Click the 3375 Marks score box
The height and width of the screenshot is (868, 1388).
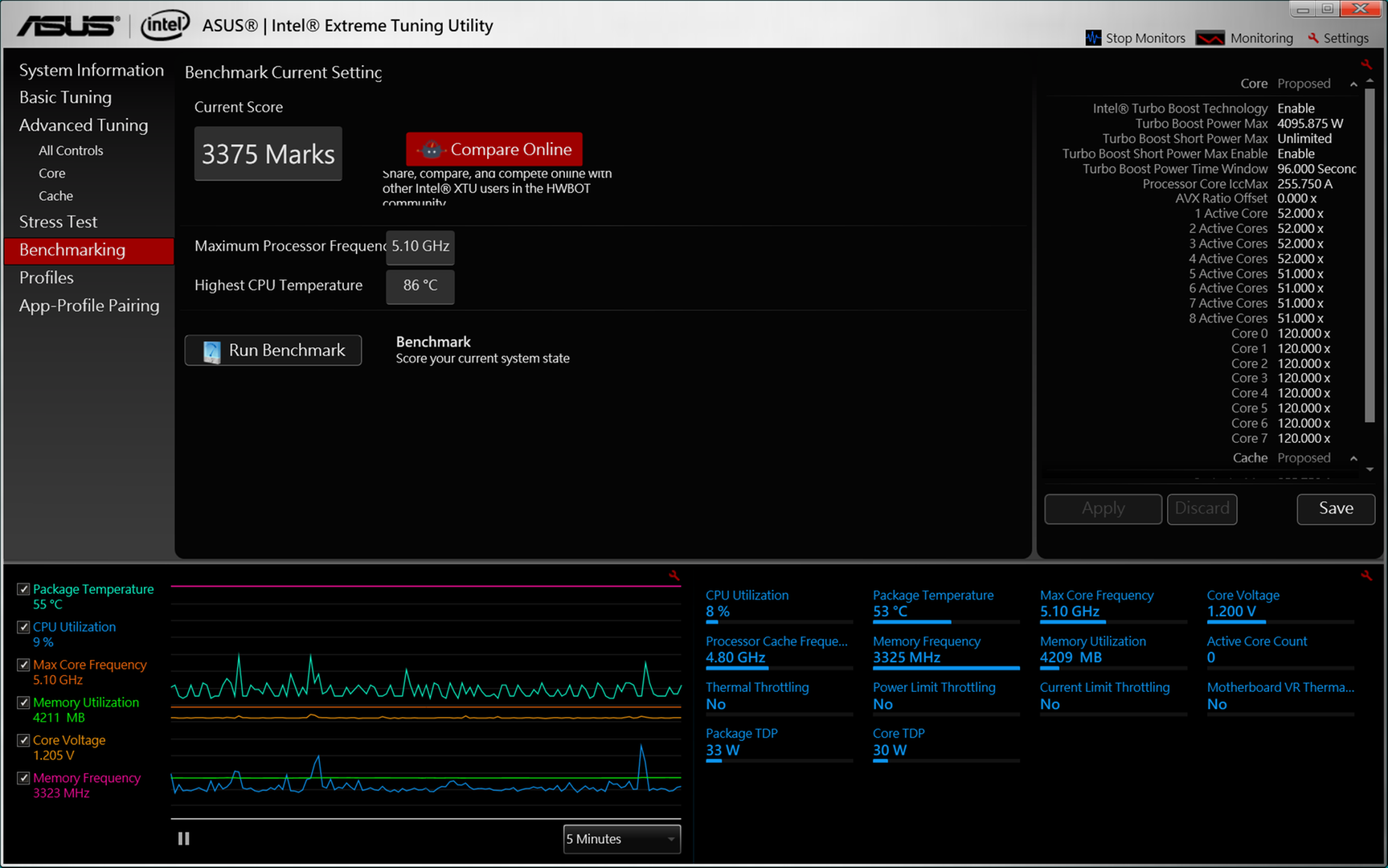pyautogui.click(x=268, y=154)
